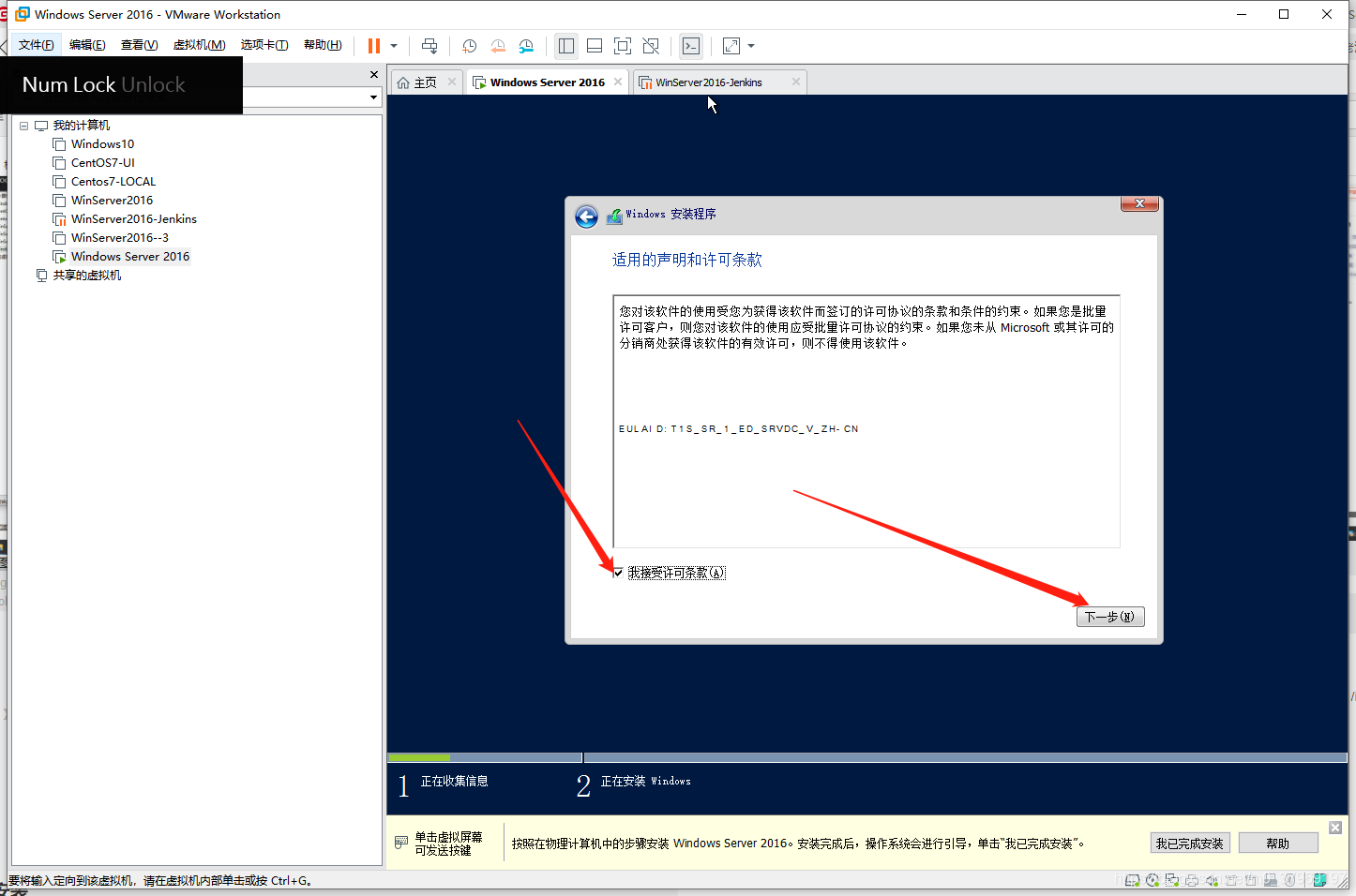
Task: Click the 帮助 button in the install bar
Action: pyautogui.click(x=1278, y=843)
